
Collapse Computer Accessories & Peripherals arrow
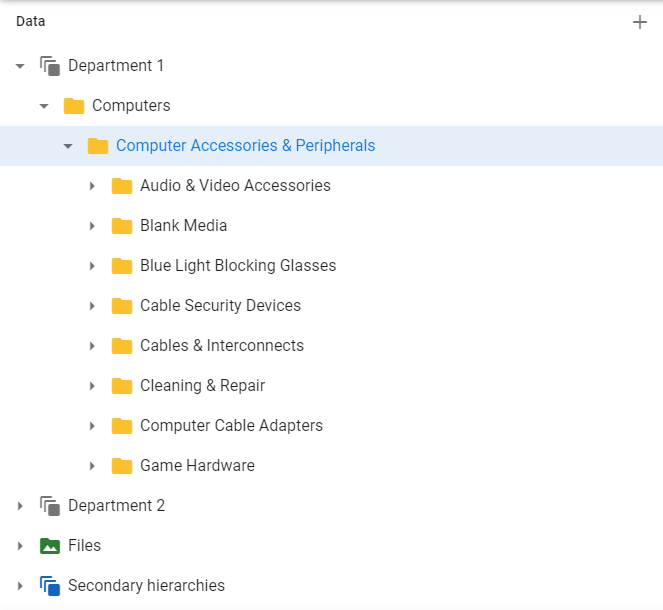[x=68, y=146]
